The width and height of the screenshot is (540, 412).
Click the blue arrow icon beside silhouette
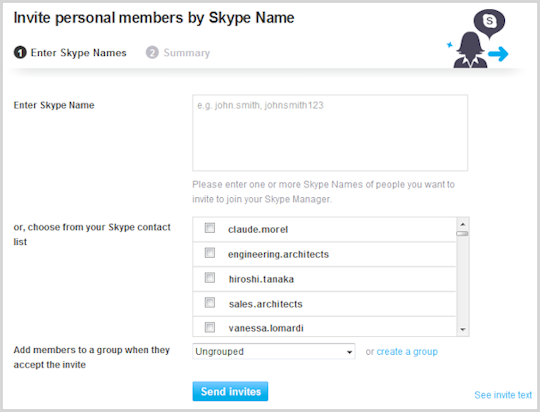499,54
